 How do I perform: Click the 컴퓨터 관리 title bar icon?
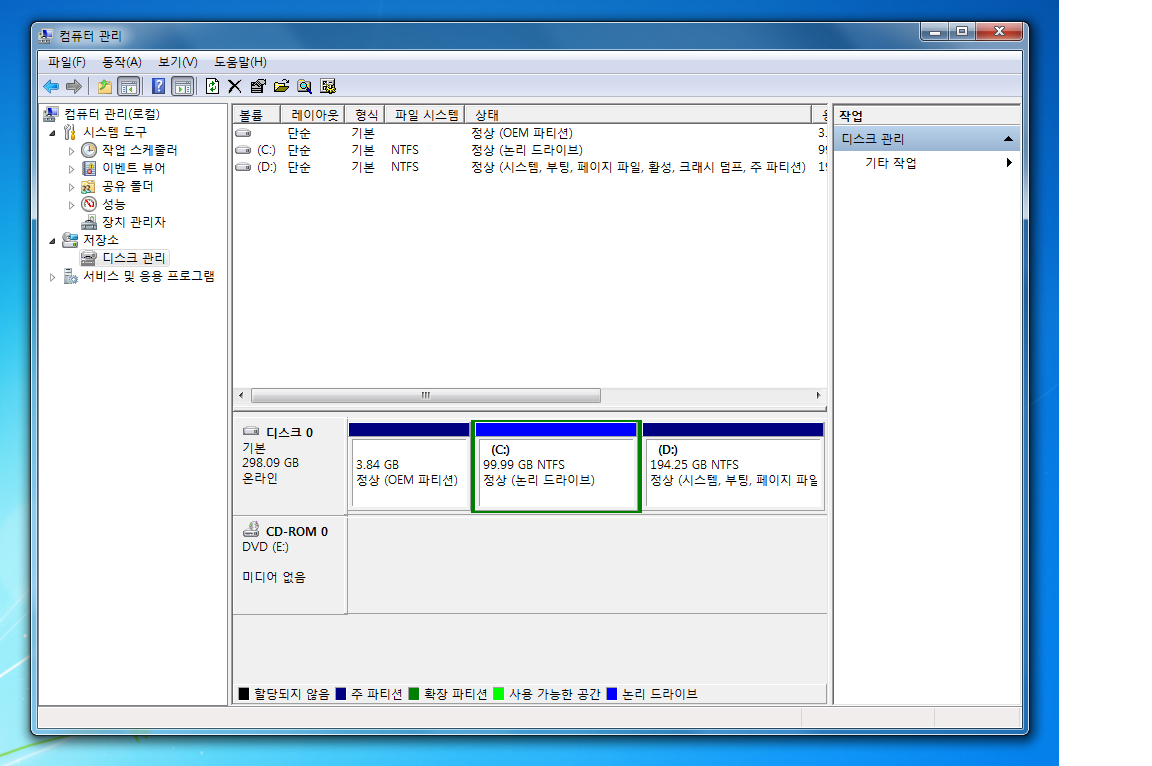click(x=46, y=35)
